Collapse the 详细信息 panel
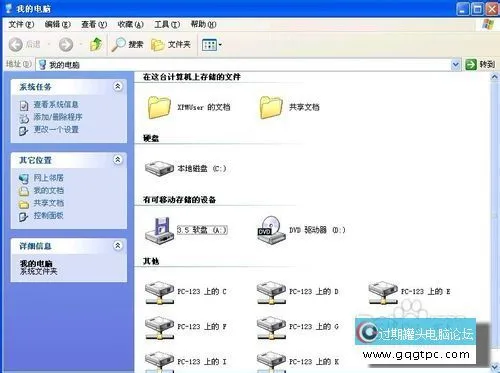 click(118, 246)
